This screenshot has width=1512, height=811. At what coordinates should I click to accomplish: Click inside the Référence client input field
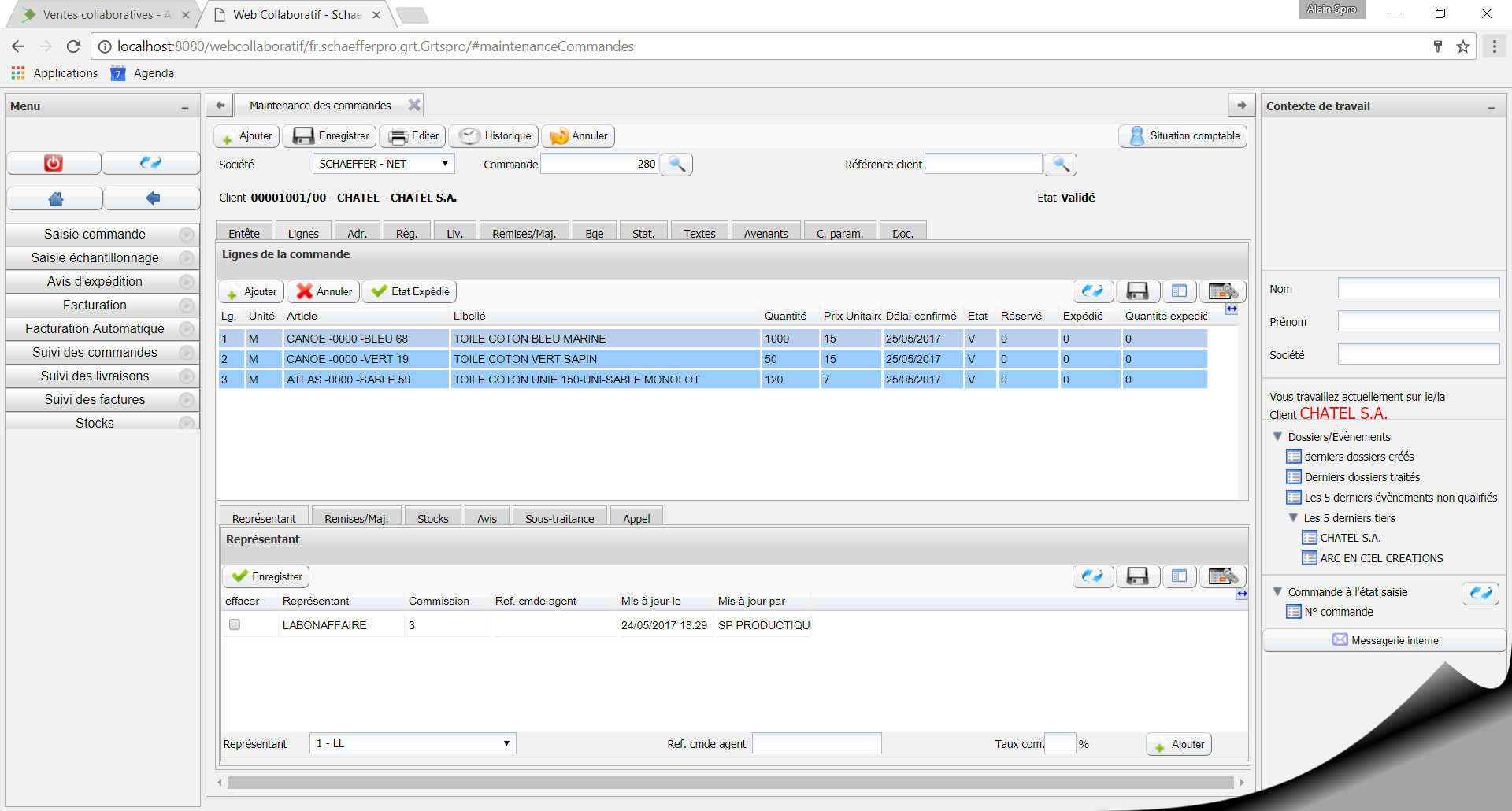click(983, 164)
